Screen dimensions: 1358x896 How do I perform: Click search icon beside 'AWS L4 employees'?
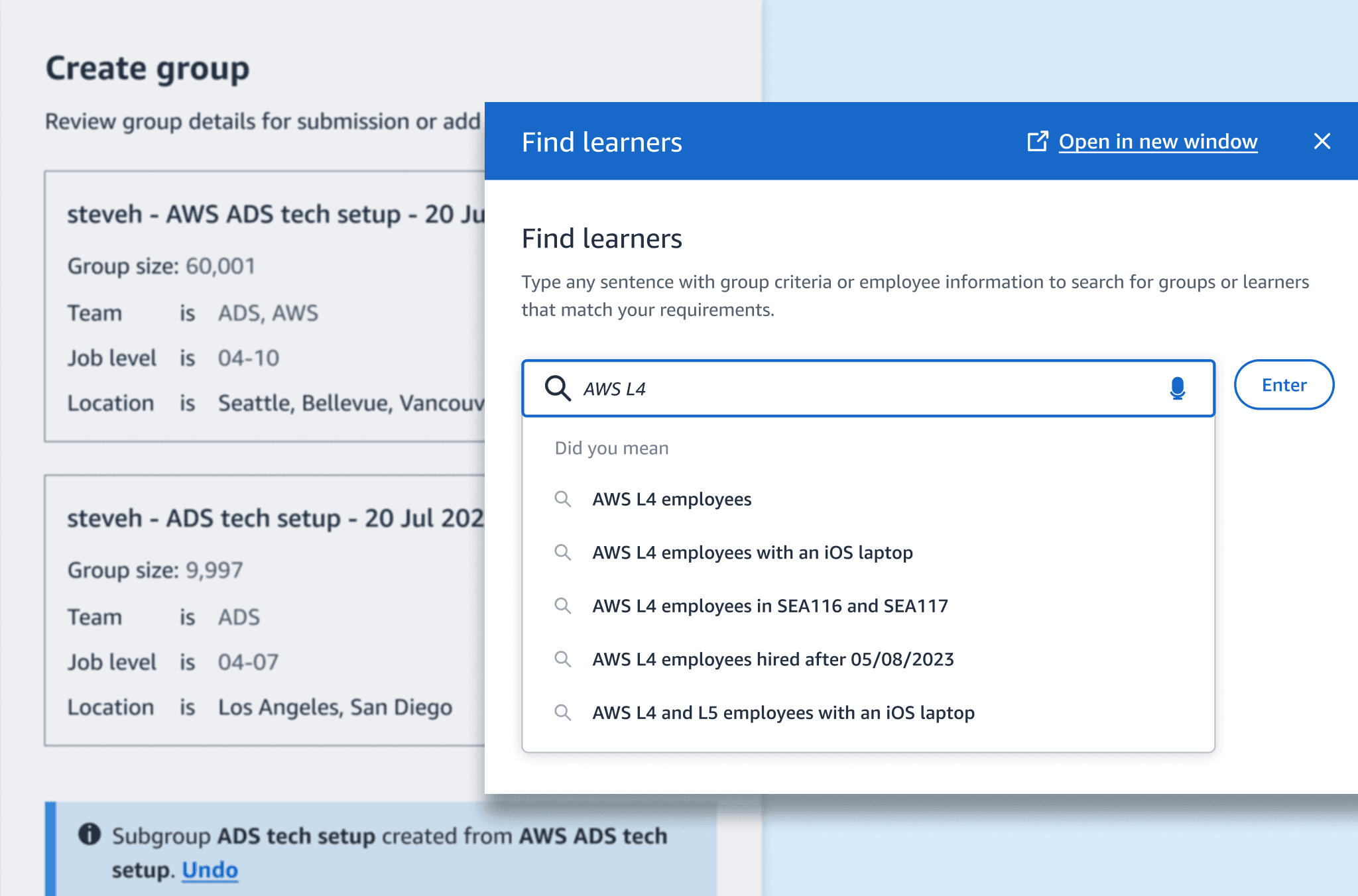(x=563, y=499)
